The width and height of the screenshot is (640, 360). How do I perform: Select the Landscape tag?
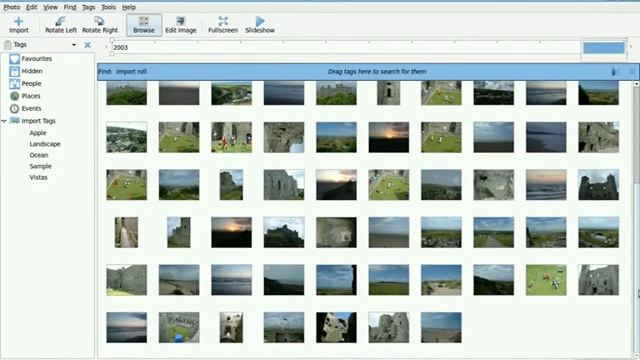(45, 144)
